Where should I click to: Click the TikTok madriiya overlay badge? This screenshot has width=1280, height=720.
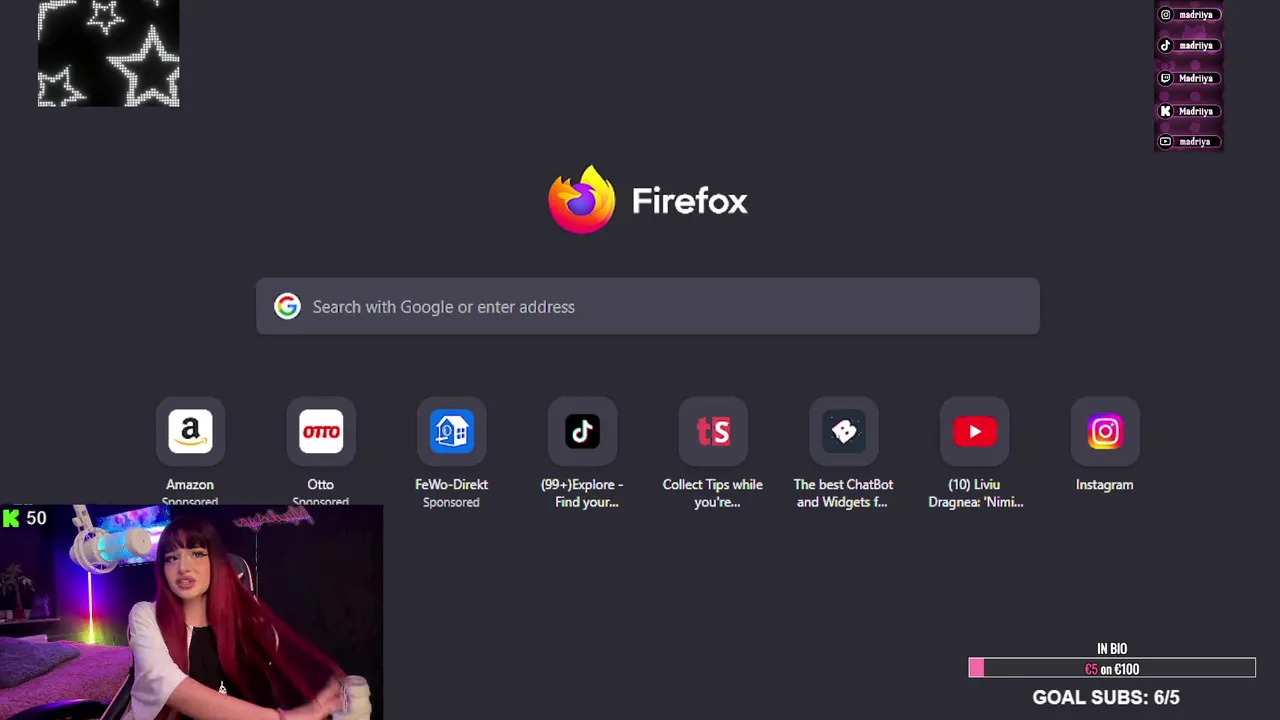click(x=1188, y=46)
